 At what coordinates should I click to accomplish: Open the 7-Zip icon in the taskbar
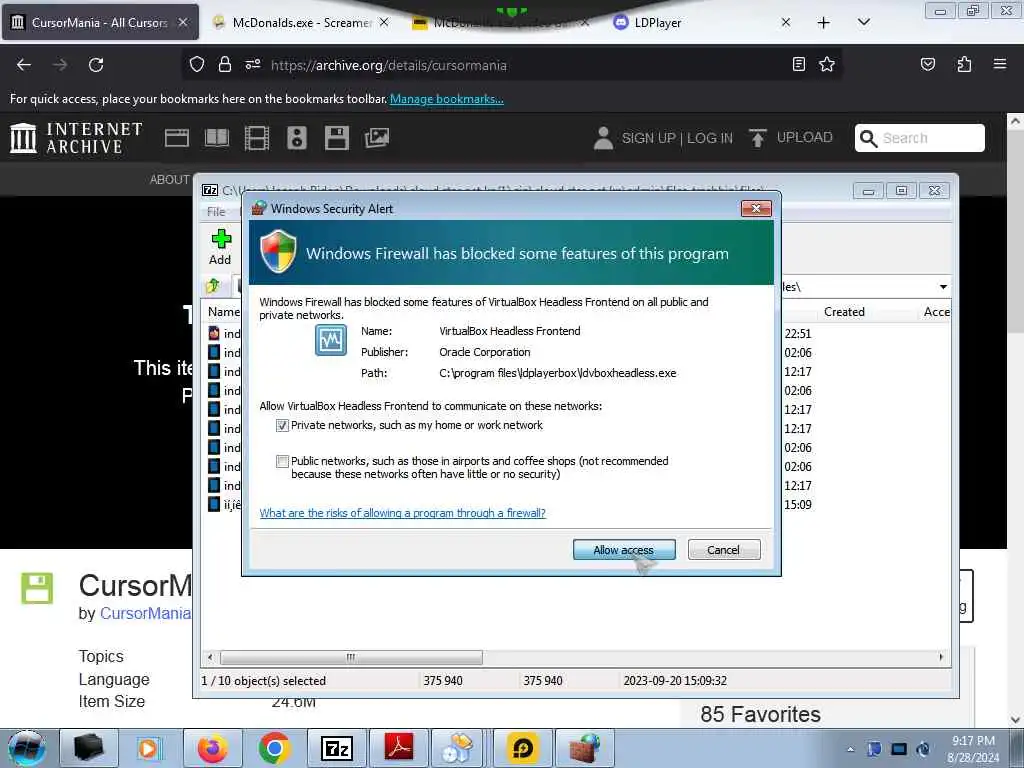pyautogui.click(x=337, y=748)
